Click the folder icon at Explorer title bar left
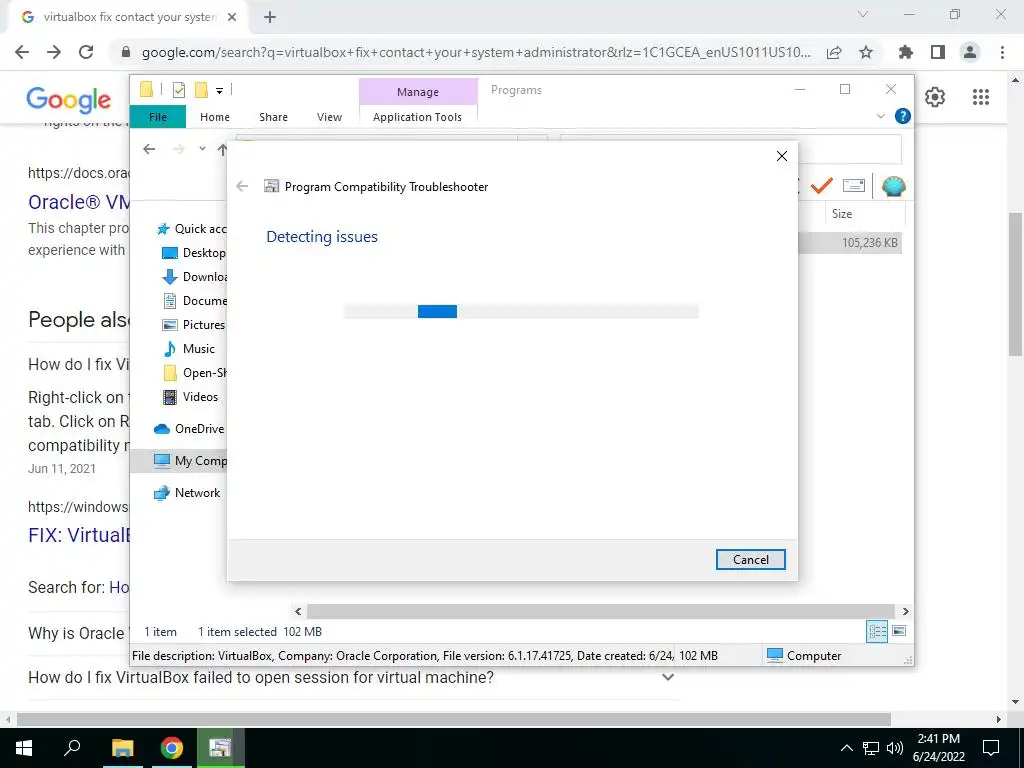The width and height of the screenshot is (1024, 768). click(146, 89)
